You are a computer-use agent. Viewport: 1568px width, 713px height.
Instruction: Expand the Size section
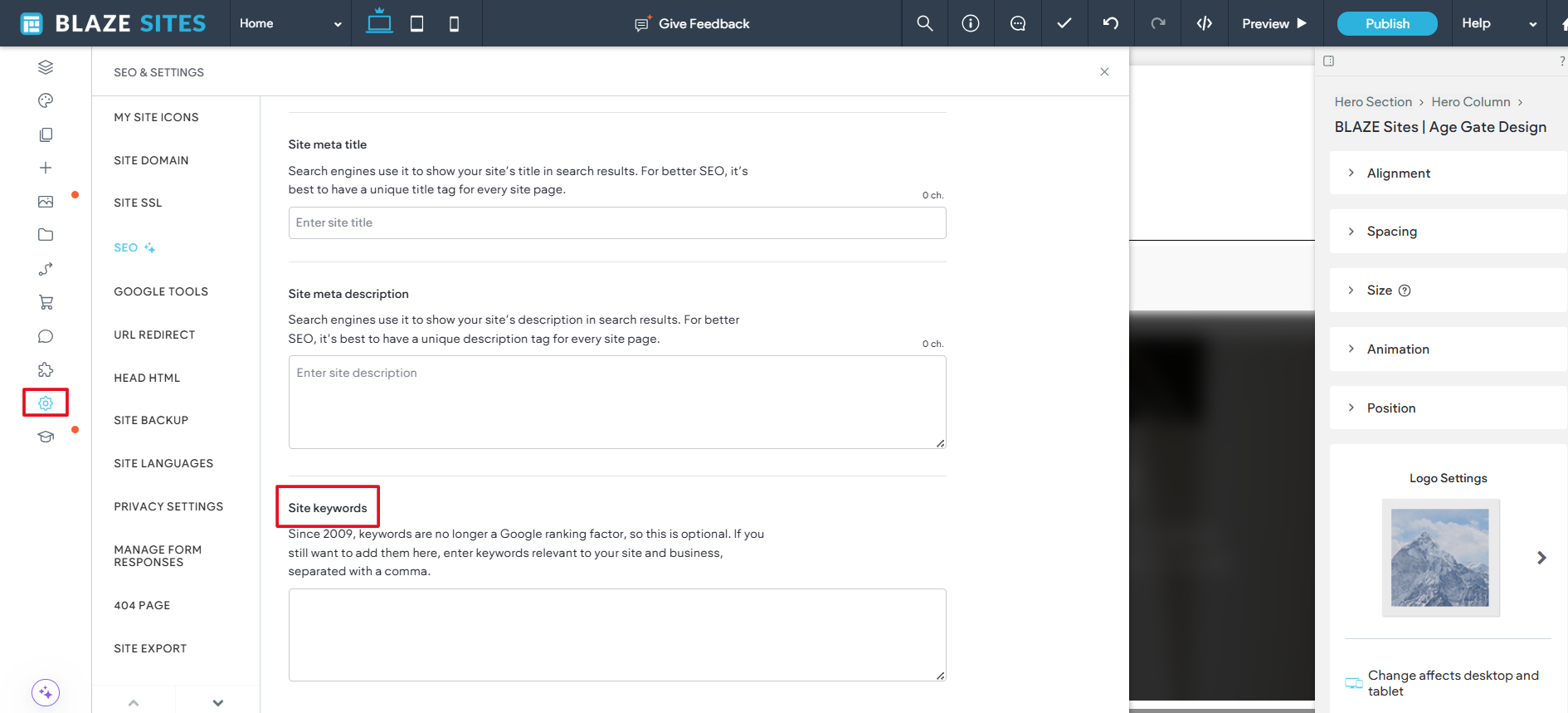[x=1448, y=291]
